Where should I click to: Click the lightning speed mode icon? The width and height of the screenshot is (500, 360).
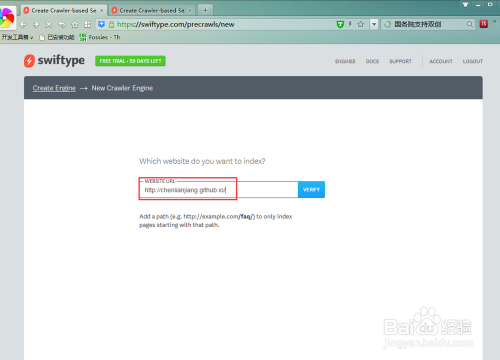350,24
